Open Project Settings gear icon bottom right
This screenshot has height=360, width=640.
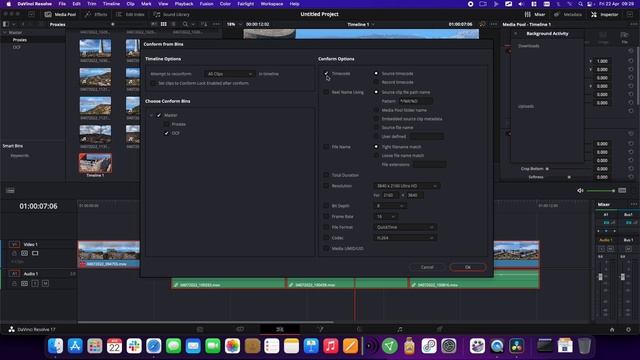click(x=628, y=329)
